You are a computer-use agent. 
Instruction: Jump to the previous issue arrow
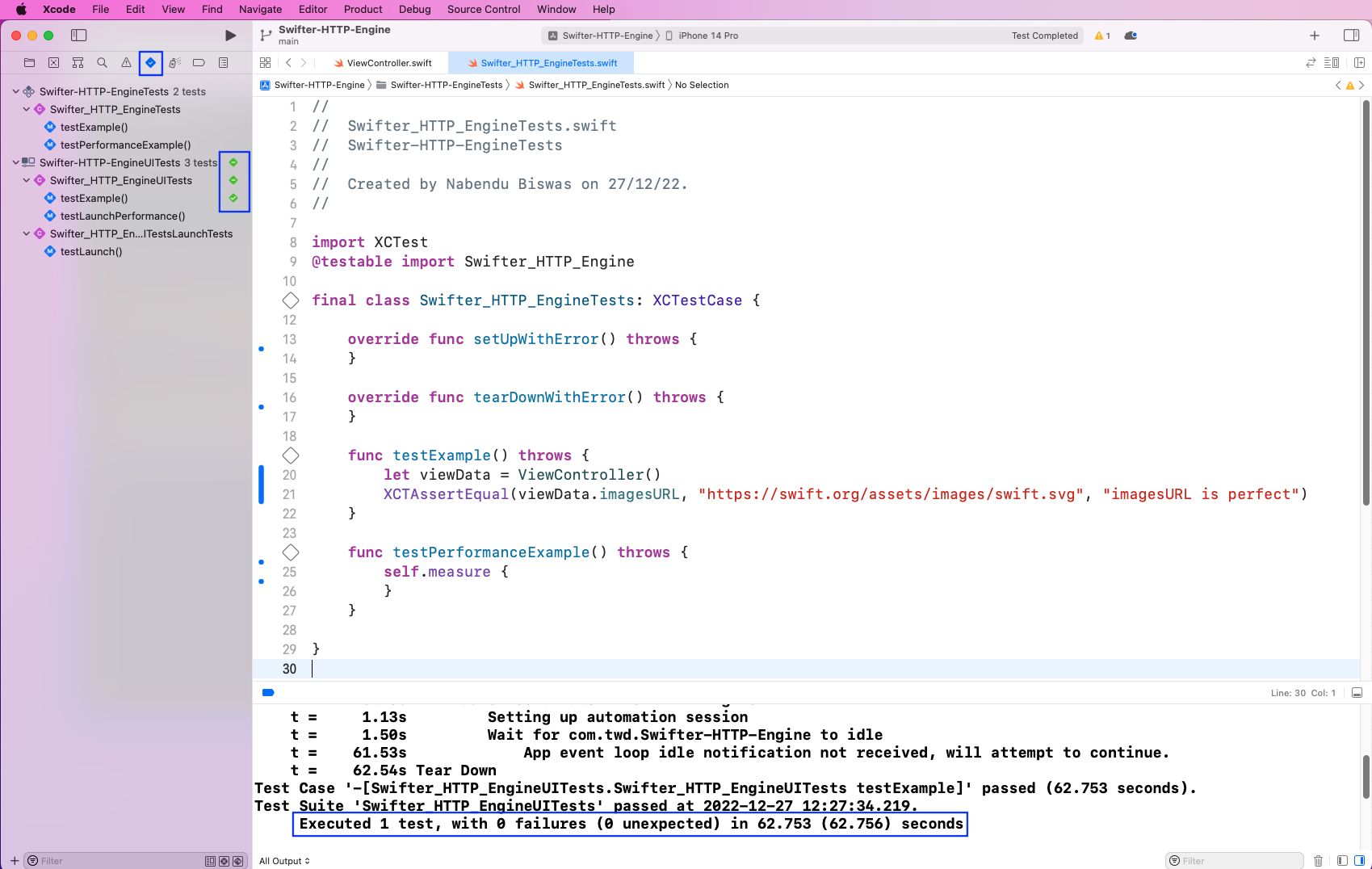(1338, 85)
